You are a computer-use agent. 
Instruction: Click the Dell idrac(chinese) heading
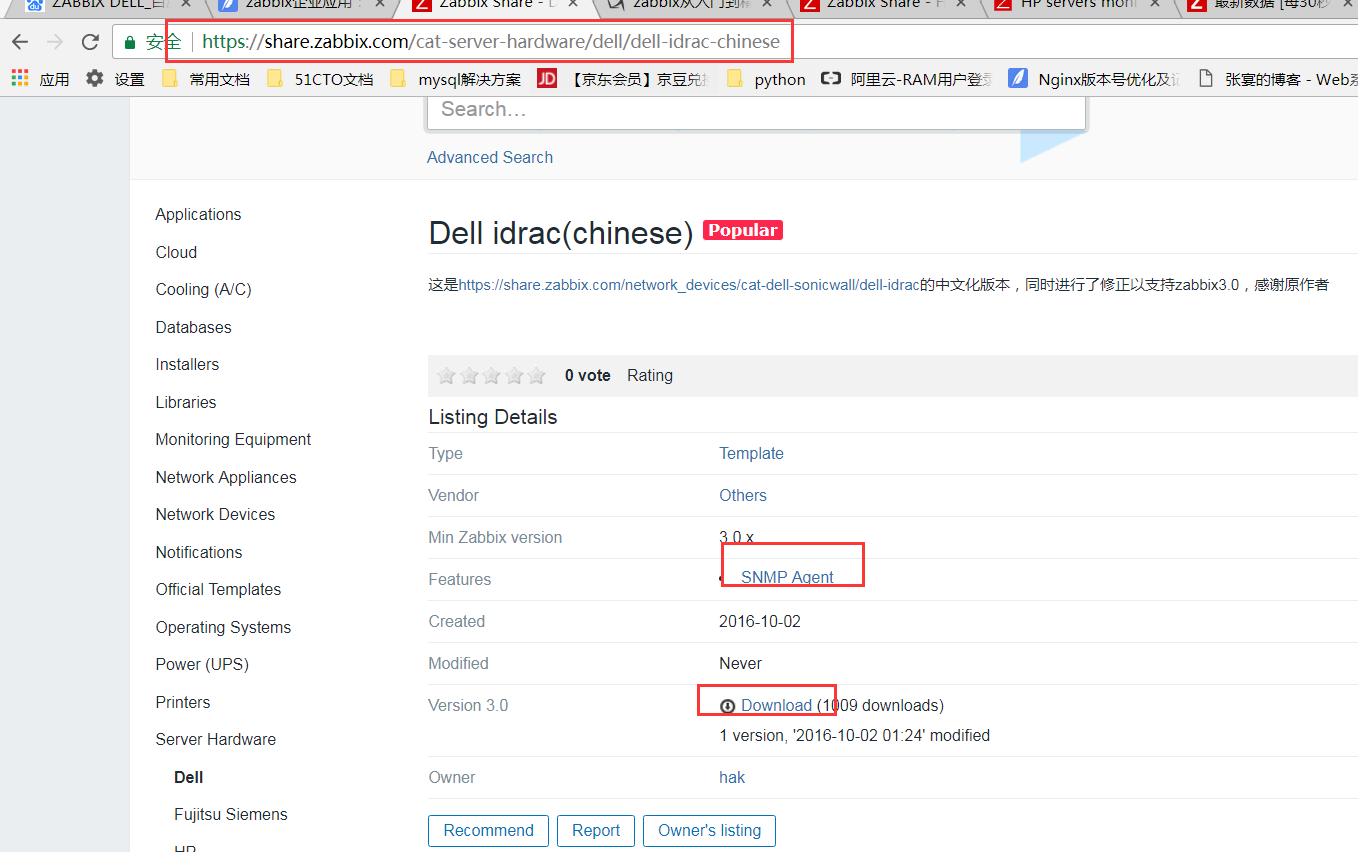(560, 233)
